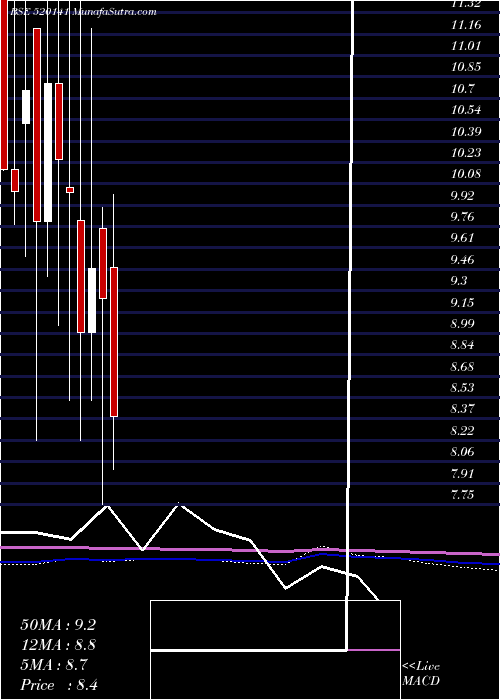
Task: Click the 8.06 price axis label
Action: (x=462, y=452)
